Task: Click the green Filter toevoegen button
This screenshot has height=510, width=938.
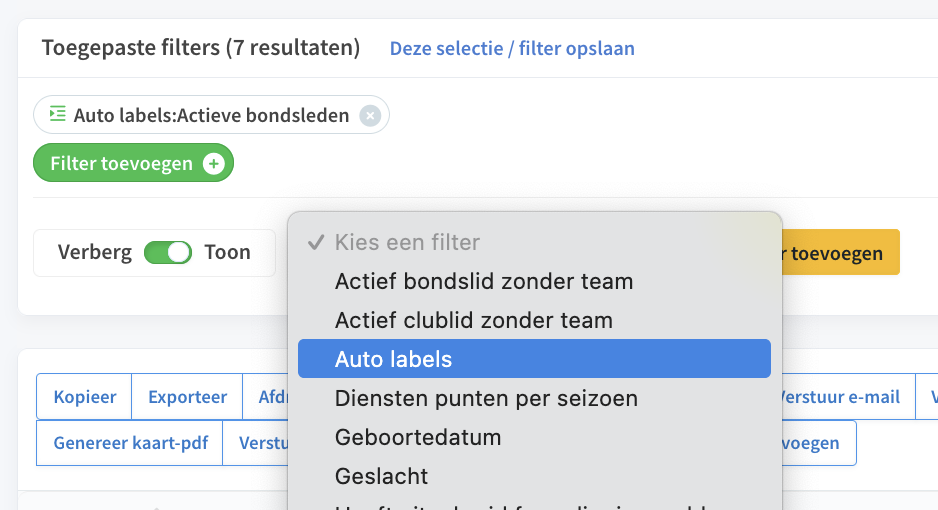Action: click(x=133, y=163)
